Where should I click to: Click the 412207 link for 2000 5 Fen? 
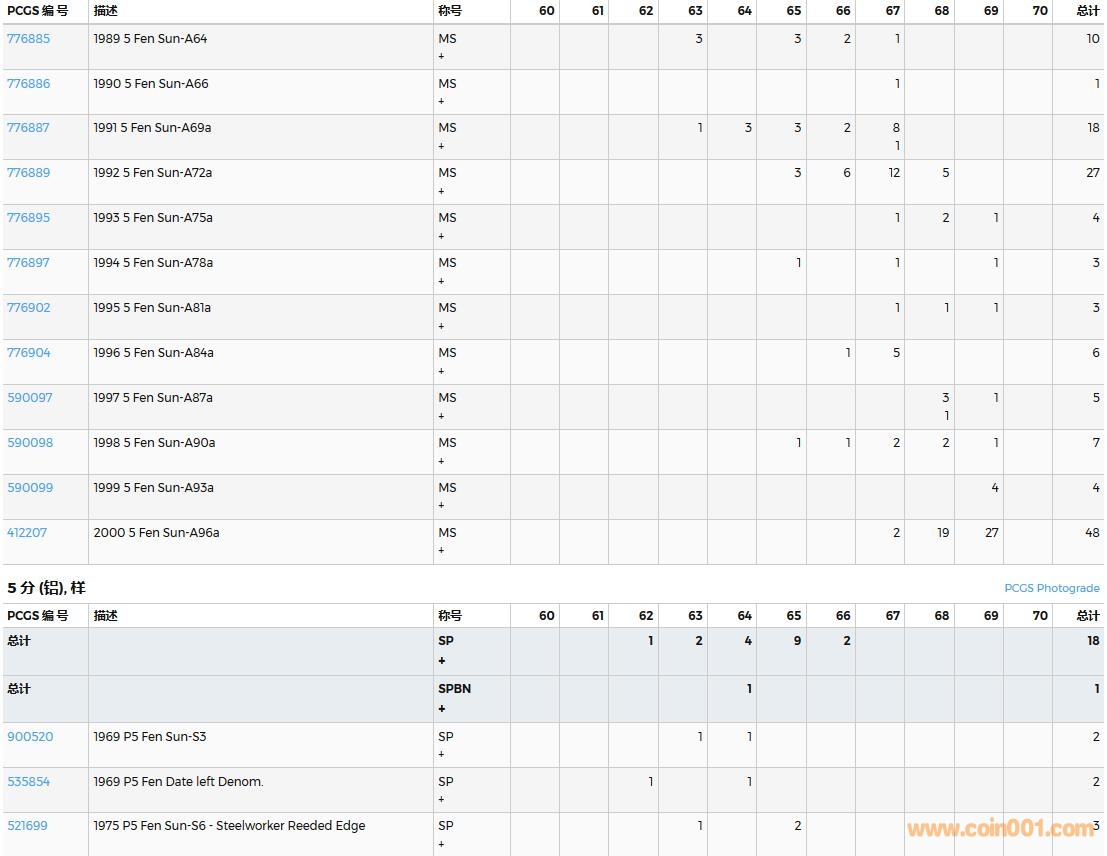click(27, 533)
